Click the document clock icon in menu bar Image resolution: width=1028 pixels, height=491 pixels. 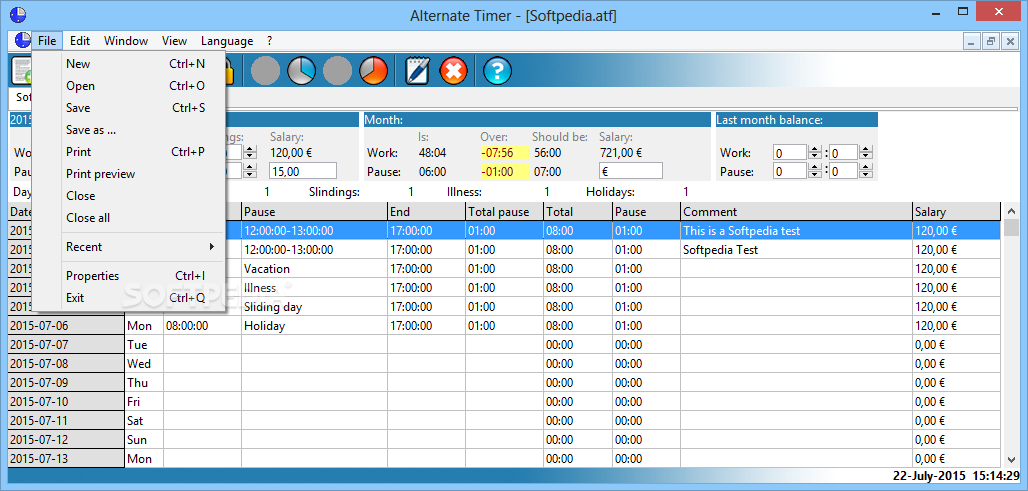click(x=22, y=41)
